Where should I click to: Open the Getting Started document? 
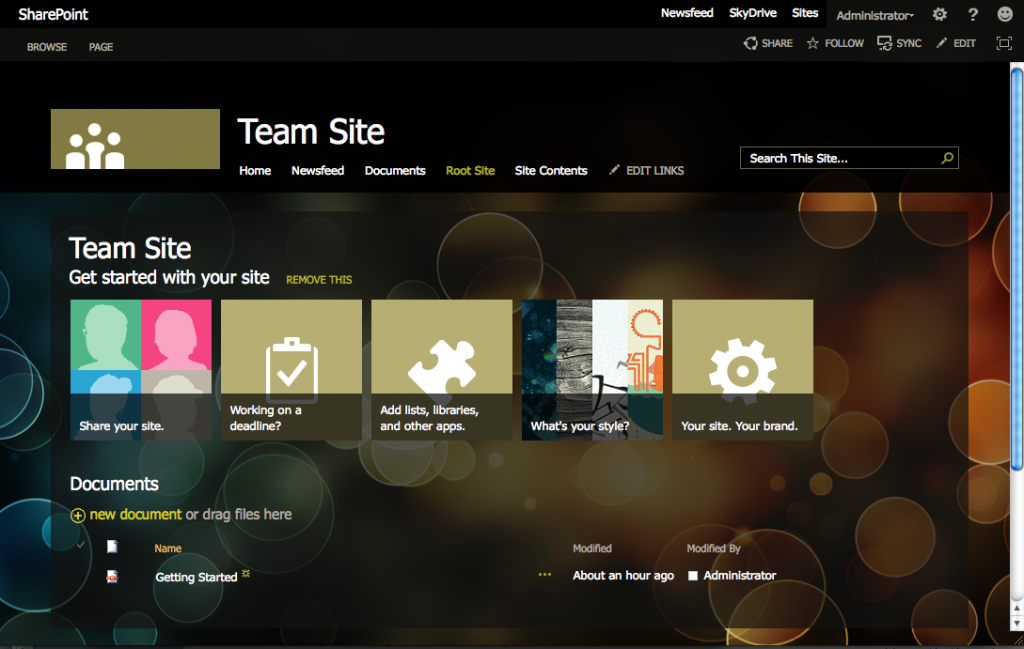[196, 577]
